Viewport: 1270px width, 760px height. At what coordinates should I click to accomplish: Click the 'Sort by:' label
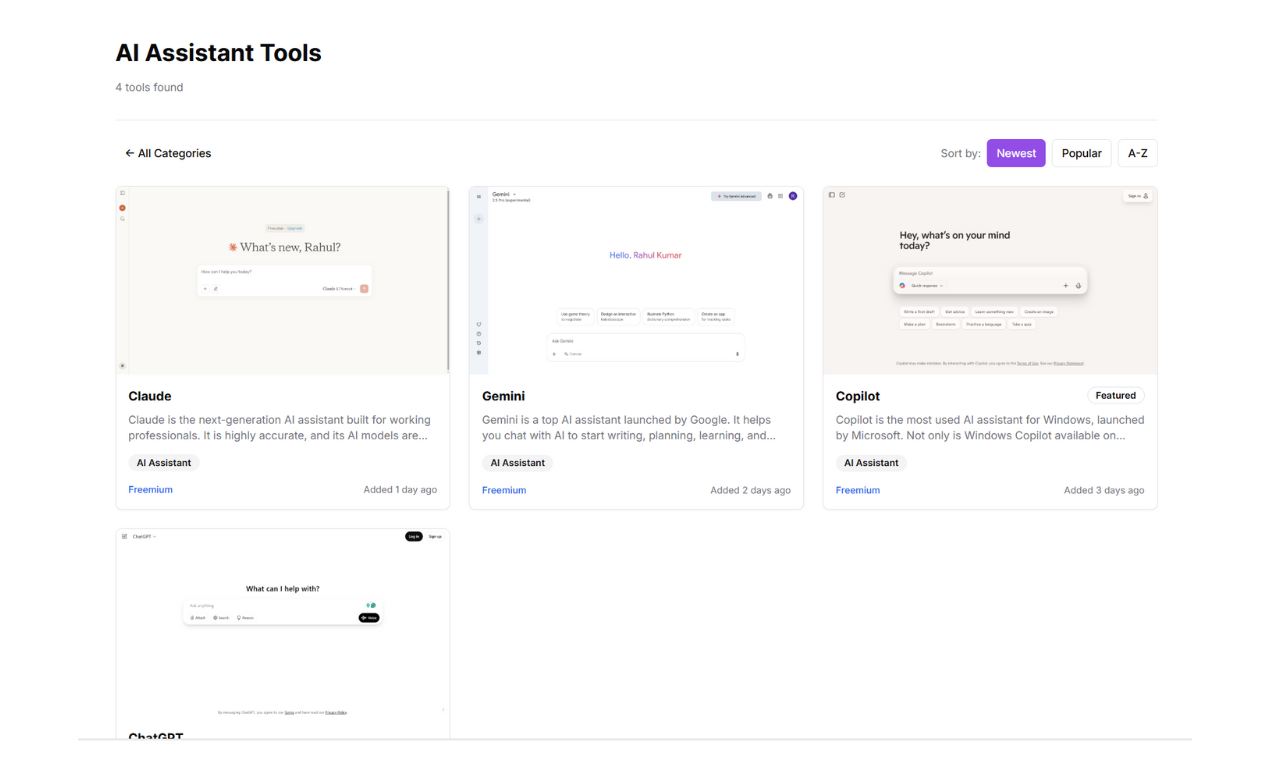pos(960,153)
